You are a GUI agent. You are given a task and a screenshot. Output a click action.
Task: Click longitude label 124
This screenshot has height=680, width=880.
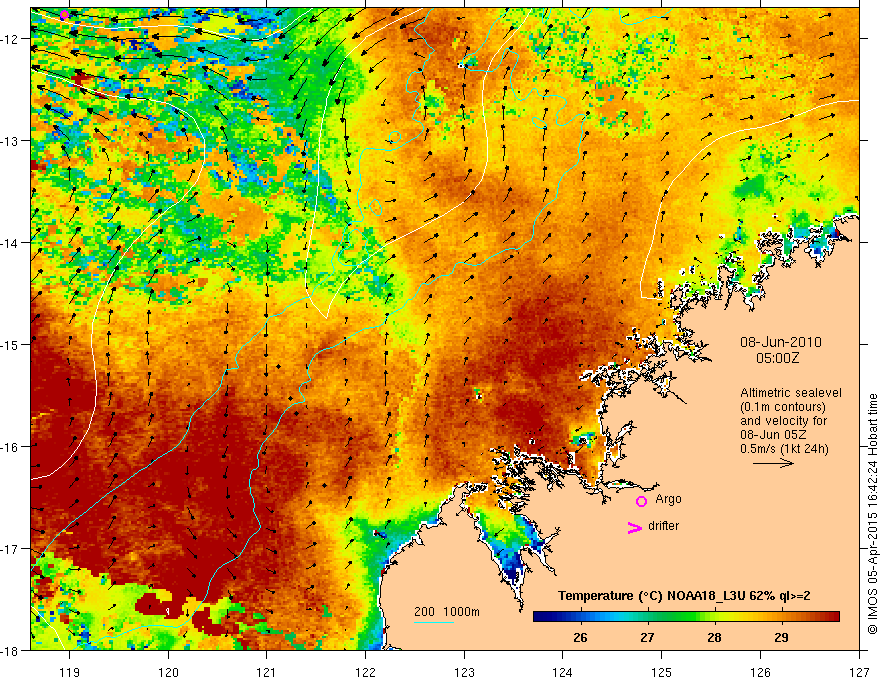click(563, 672)
